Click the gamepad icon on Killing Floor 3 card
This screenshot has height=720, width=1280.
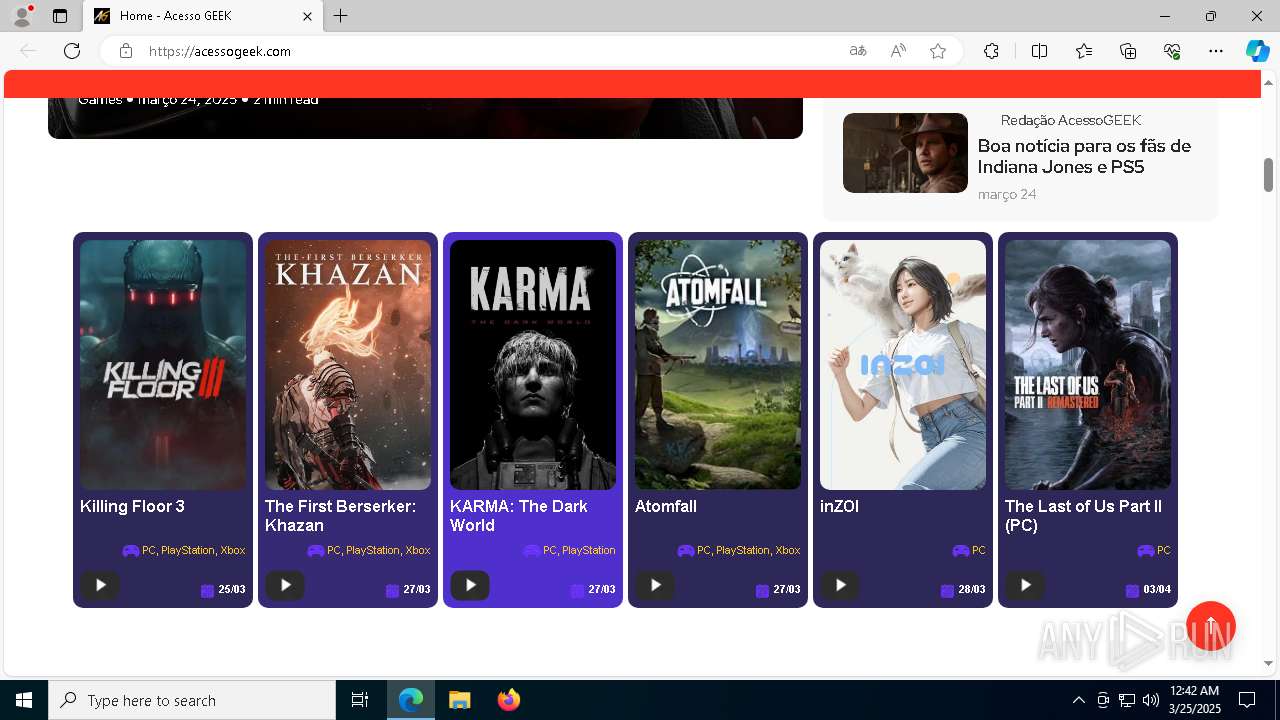pyautogui.click(x=130, y=550)
